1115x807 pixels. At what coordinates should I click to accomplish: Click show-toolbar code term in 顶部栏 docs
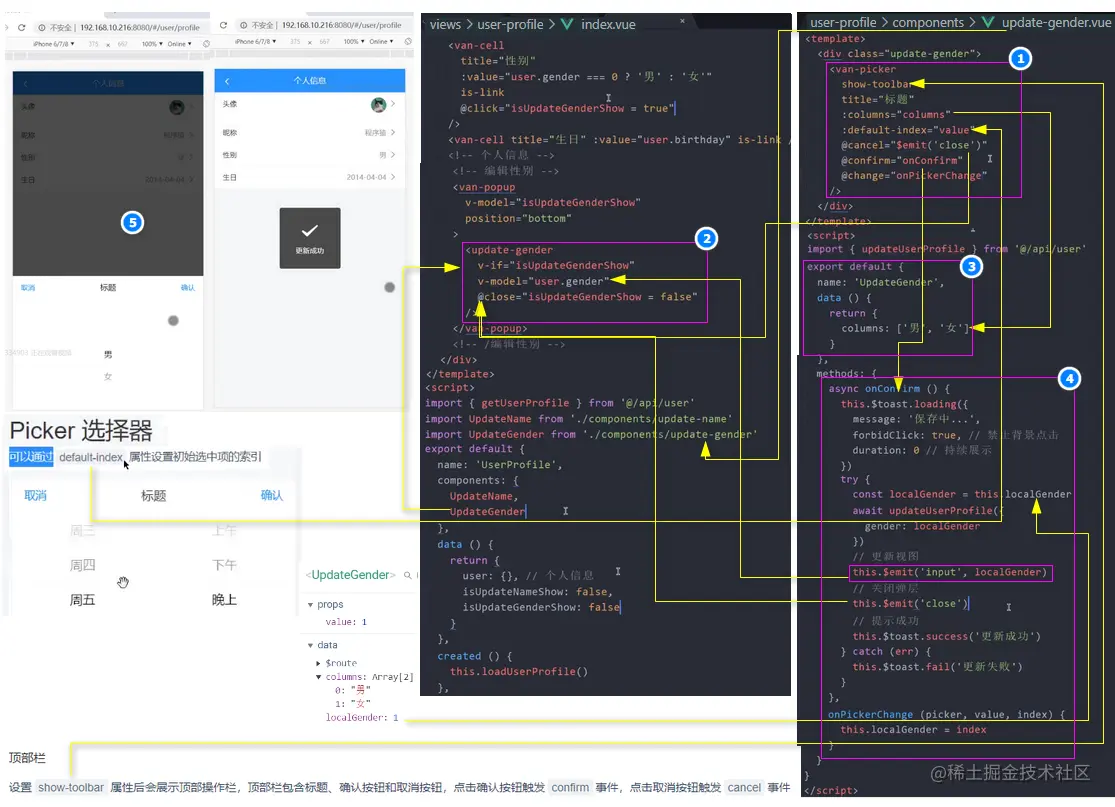tap(71, 787)
